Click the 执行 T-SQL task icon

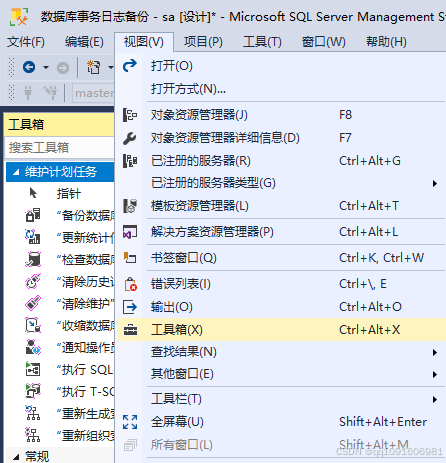[x=33, y=391]
